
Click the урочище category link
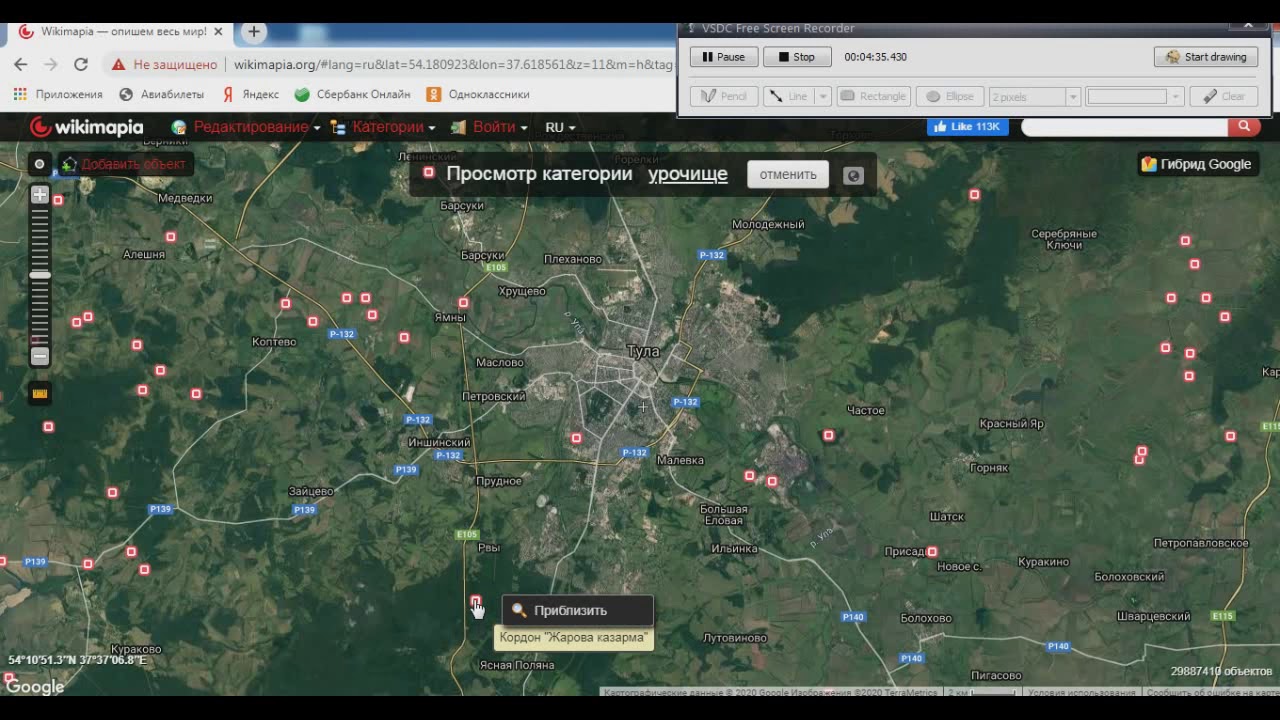pos(688,174)
